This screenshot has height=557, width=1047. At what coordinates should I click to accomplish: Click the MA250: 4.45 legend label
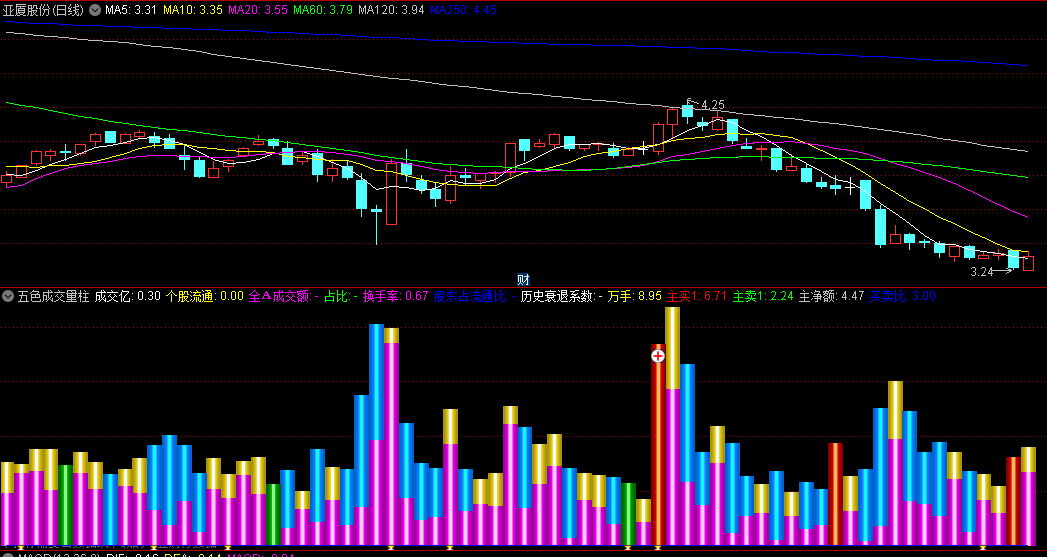(x=463, y=10)
